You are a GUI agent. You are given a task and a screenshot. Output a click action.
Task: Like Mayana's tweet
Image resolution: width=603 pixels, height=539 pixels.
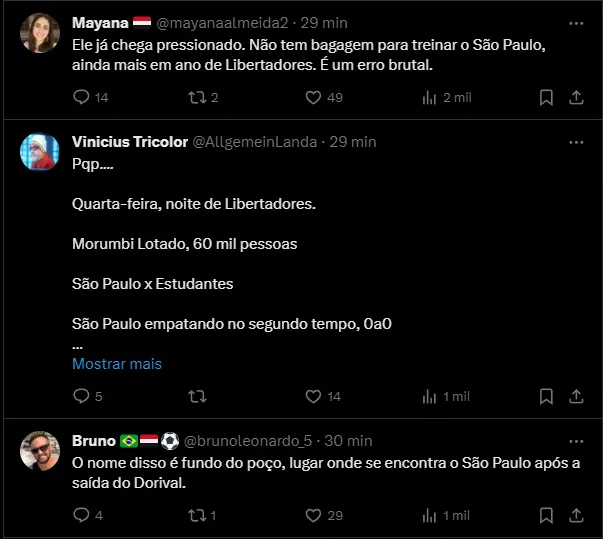click(313, 97)
